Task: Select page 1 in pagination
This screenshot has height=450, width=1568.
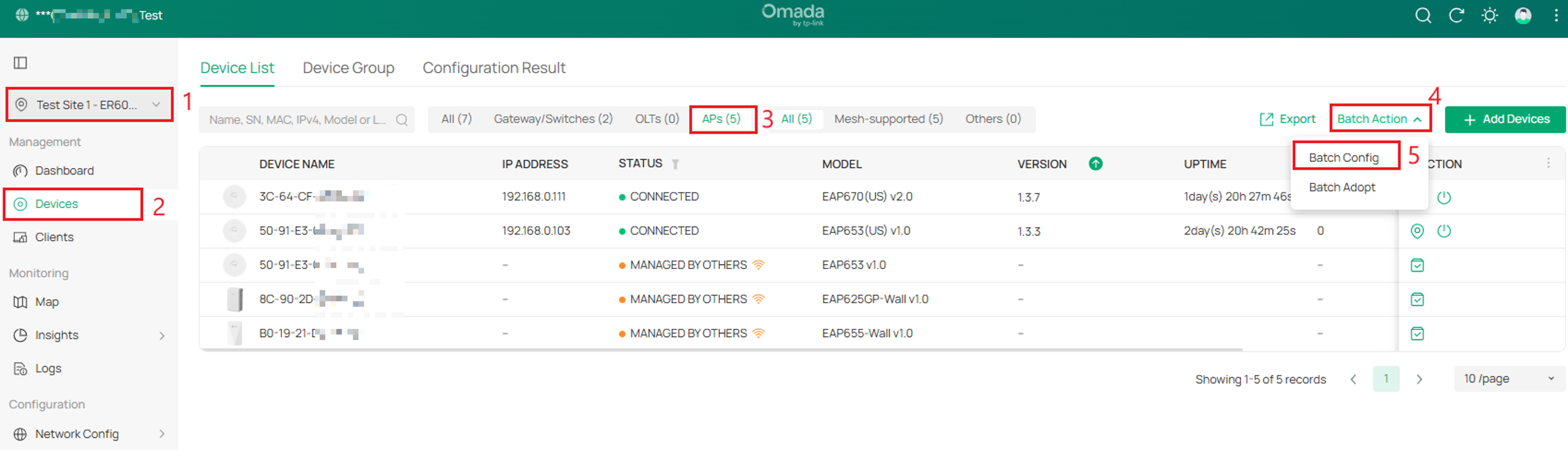Action: (x=1386, y=379)
